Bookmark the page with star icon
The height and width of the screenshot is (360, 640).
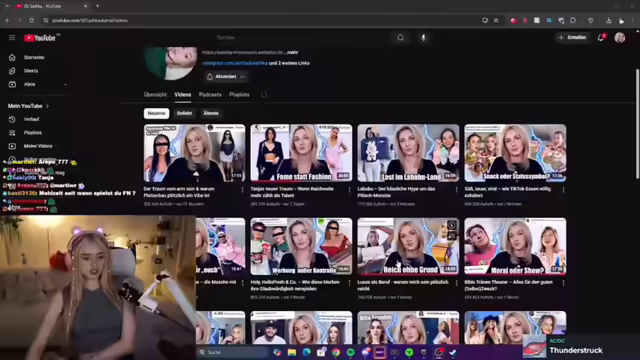click(496, 20)
